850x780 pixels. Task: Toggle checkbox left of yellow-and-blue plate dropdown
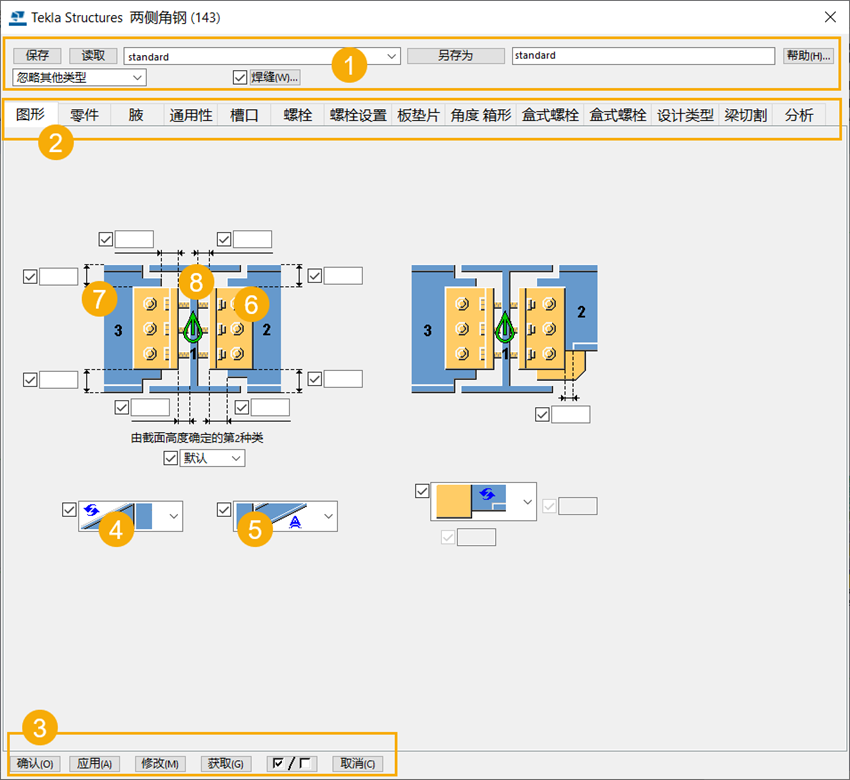422,491
